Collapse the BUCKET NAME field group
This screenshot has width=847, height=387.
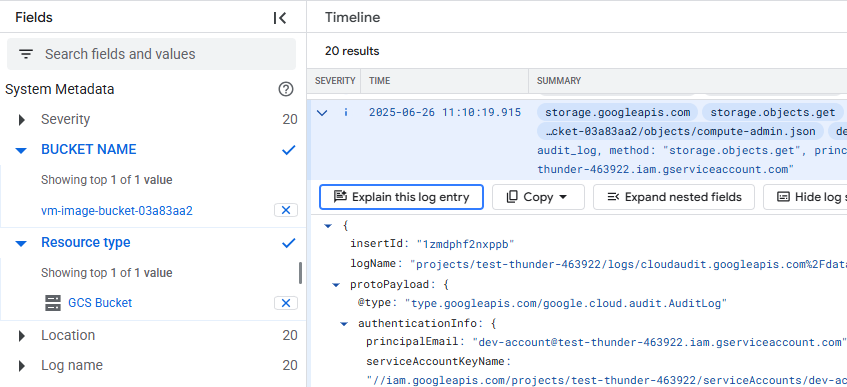point(22,150)
